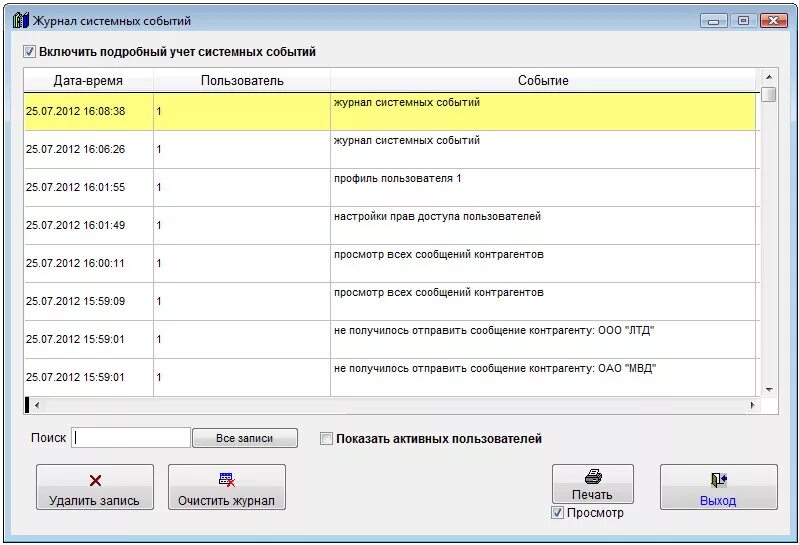
Task: Click the grid icon on Очистить журнал
Action: [227, 479]
